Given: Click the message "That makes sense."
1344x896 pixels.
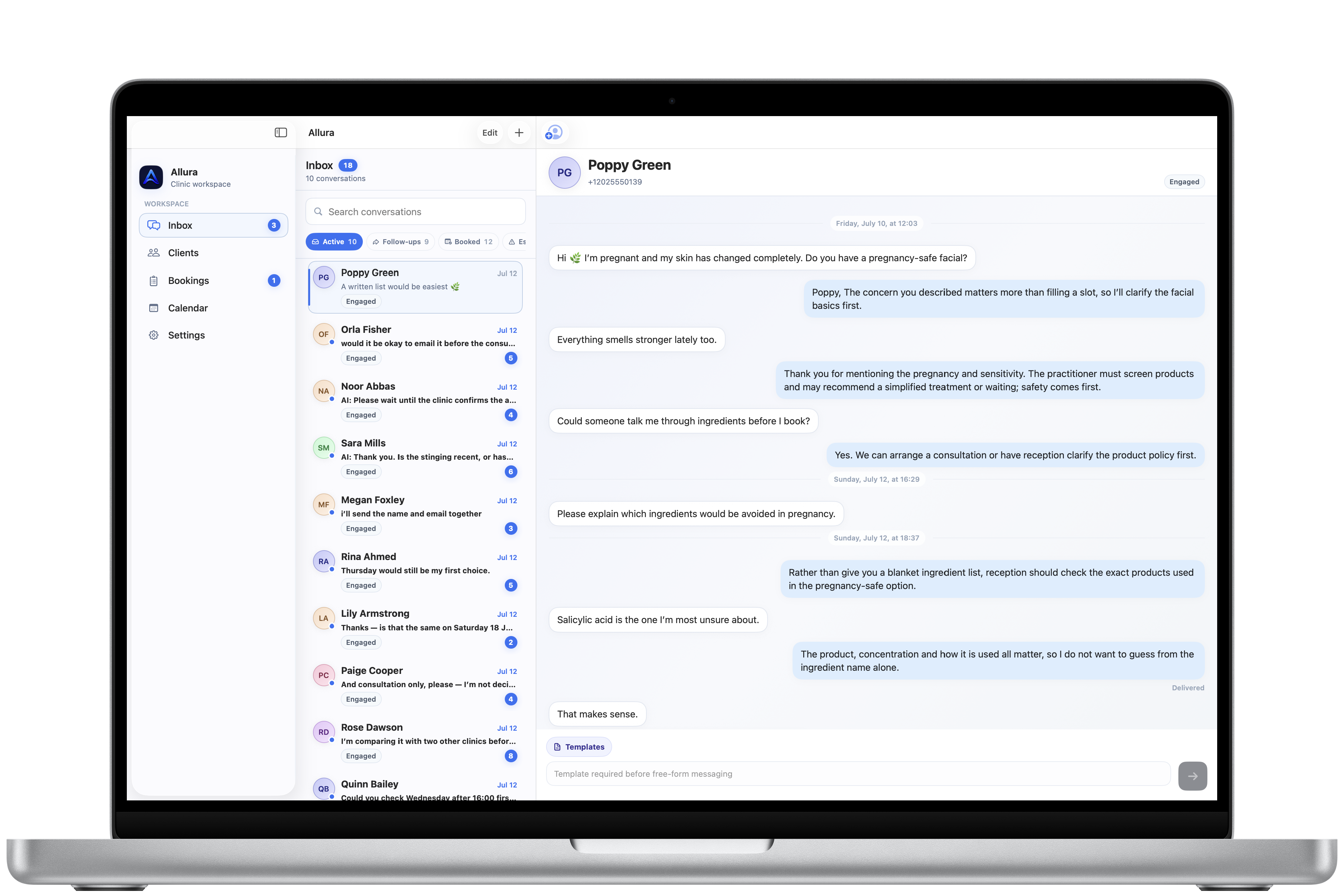Looking at the screenshot, I should (x=597, y=714).
